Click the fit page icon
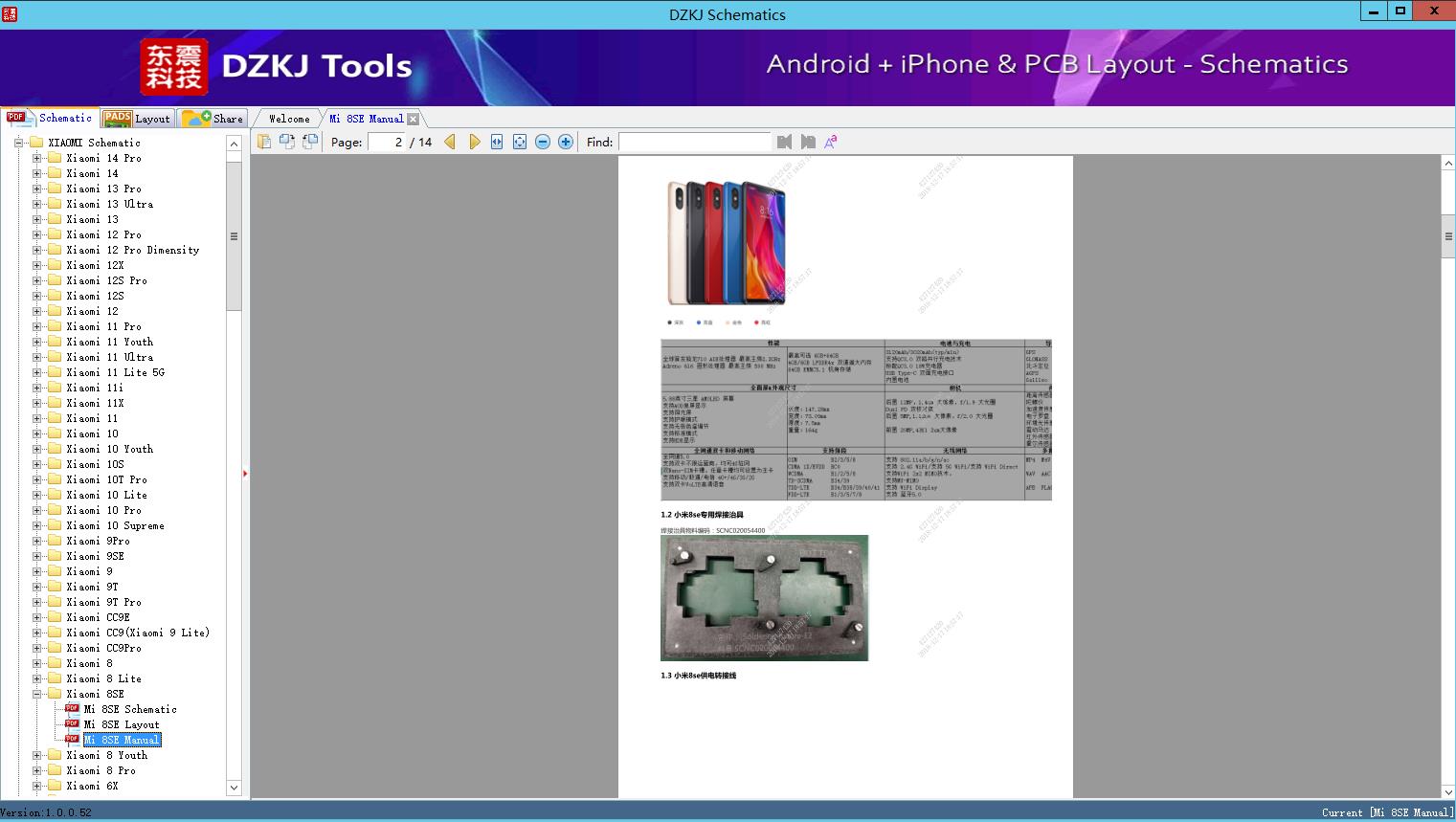This screenshot has height=822, width=1456. click(520, 142)
